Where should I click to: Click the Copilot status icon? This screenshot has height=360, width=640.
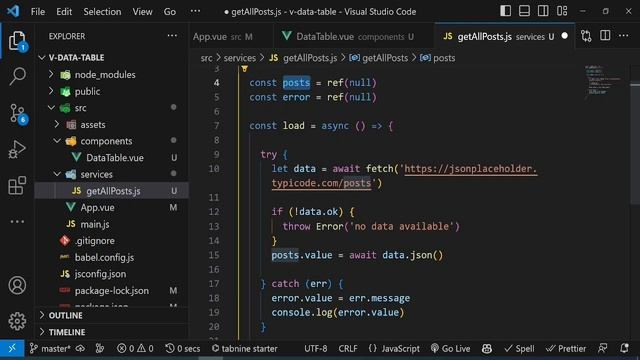point(487,349)
